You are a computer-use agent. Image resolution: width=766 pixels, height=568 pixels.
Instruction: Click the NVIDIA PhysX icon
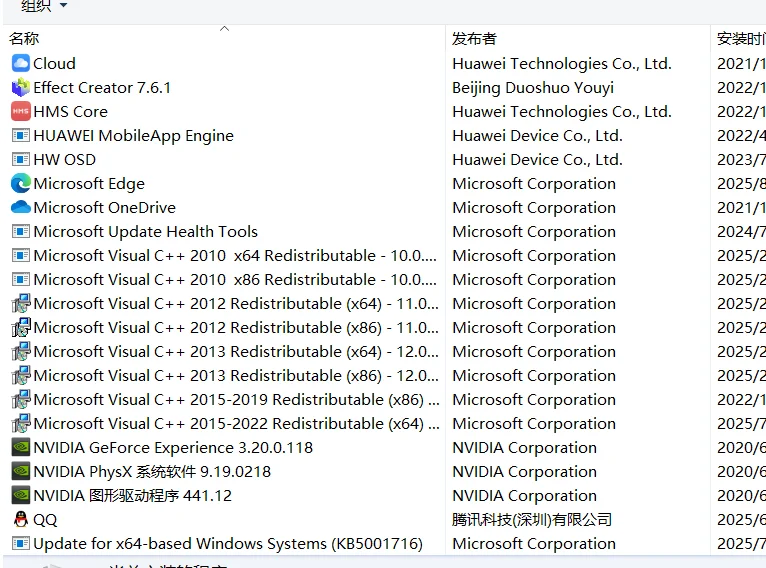[x=20, y=471]
